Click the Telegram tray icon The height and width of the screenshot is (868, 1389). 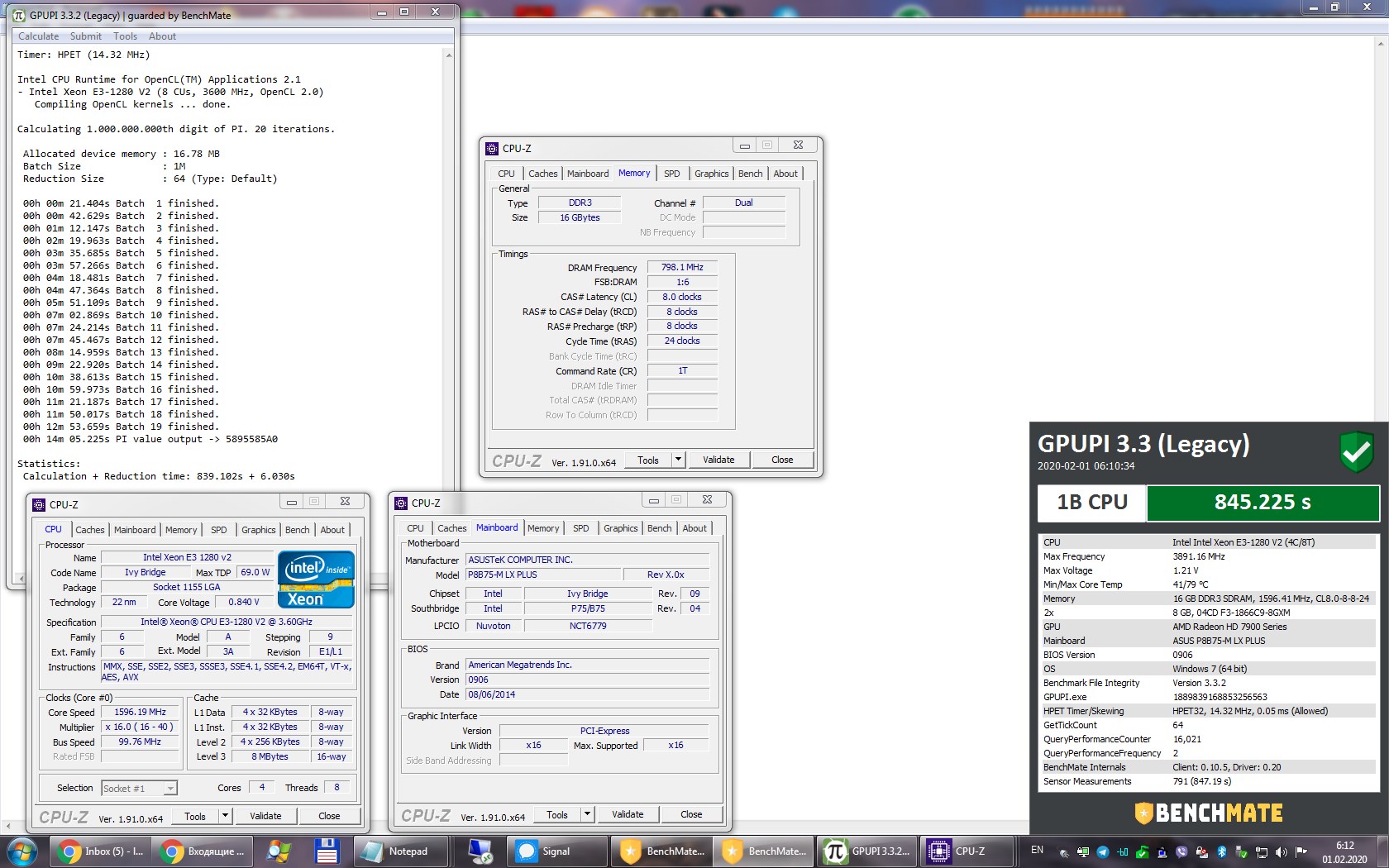(x=1103, y=851)
